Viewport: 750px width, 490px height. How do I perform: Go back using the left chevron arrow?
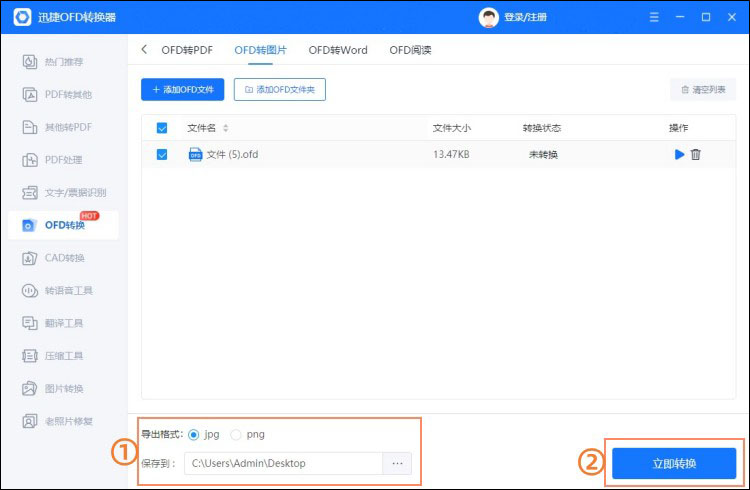pyautogui.click(x=144, y=49)
